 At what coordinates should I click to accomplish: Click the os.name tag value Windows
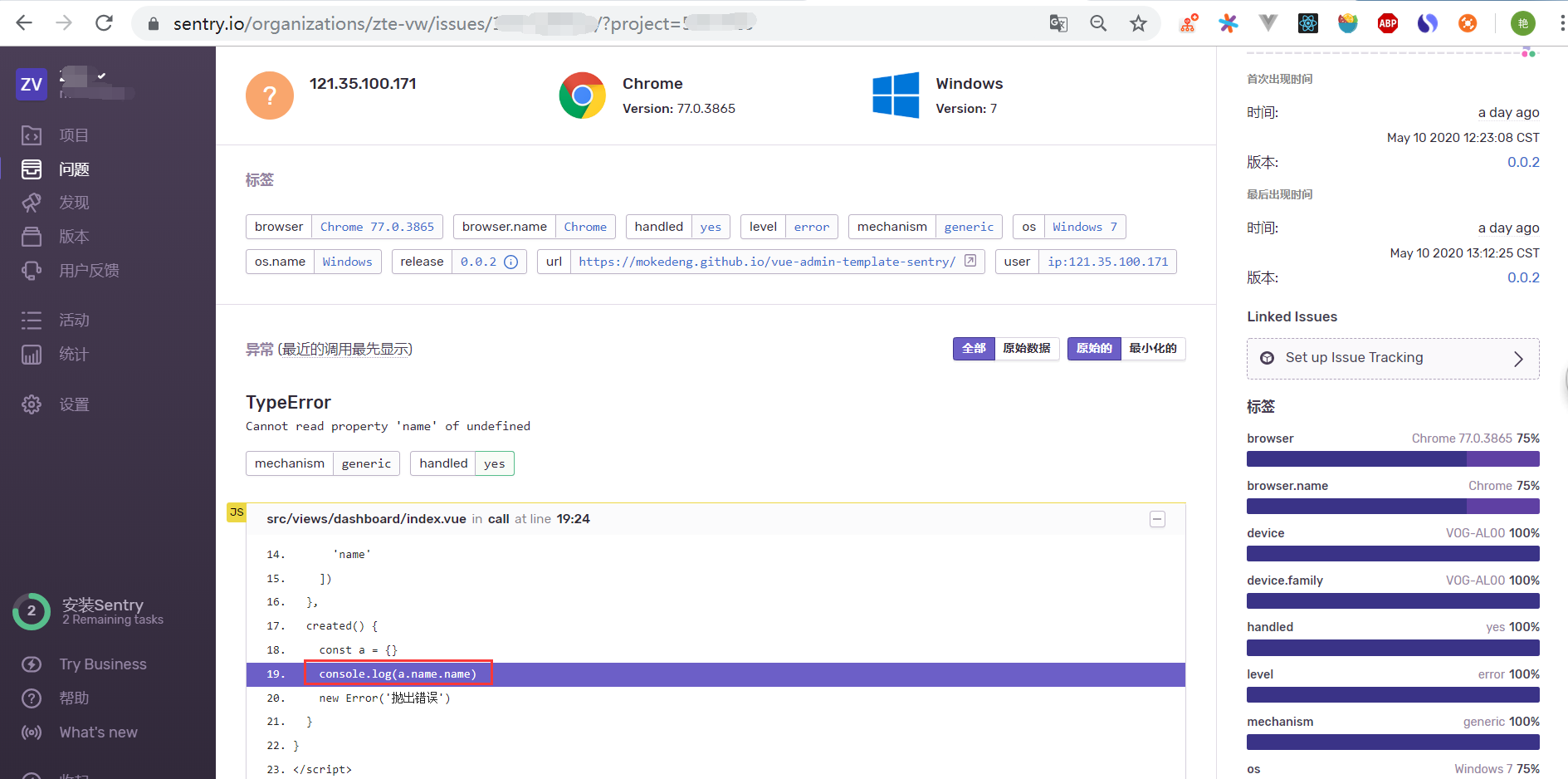pos(347,262)
